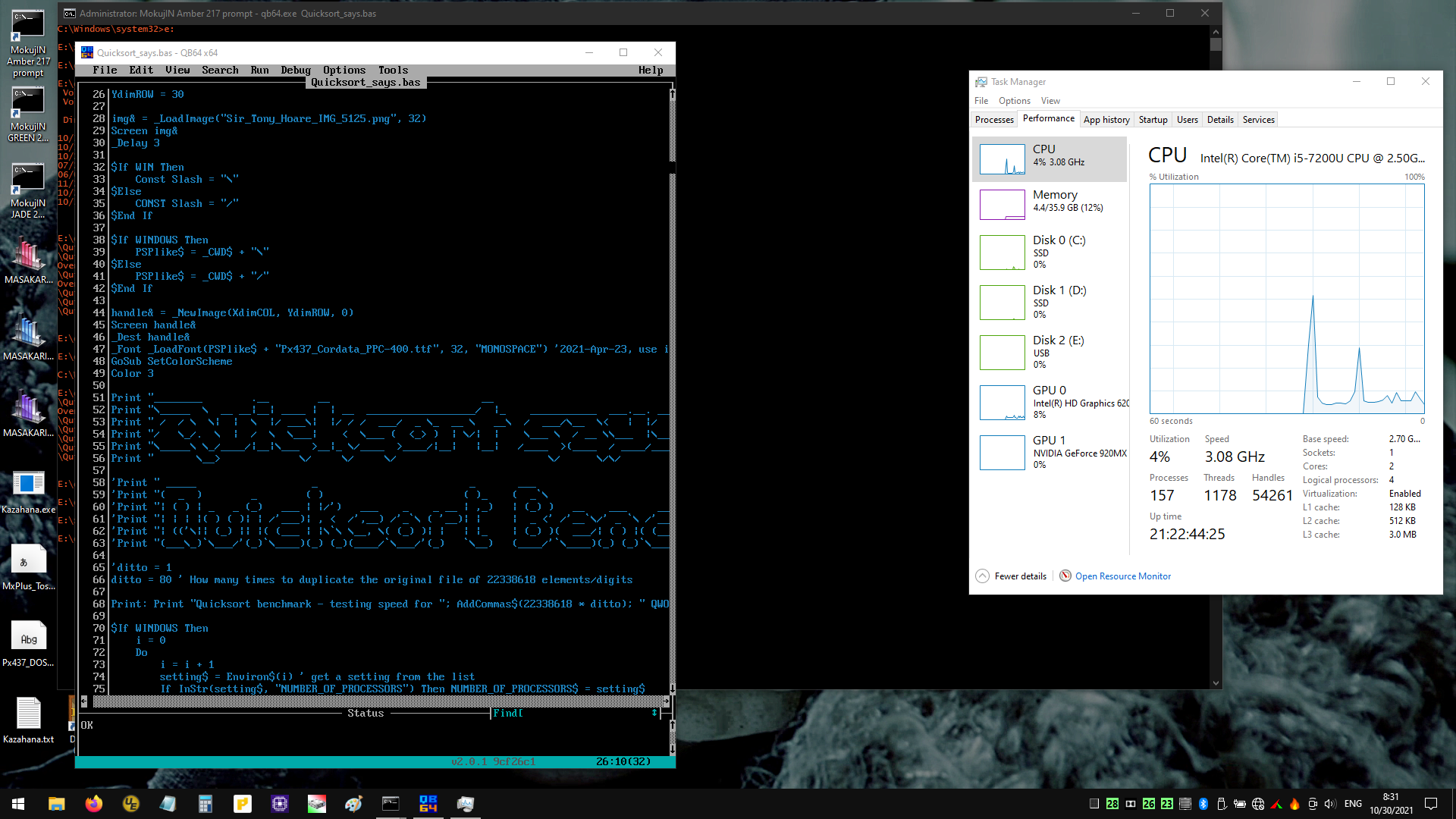Switch to Processes tab in Task Manager
This screenshot has width=1456, height=819.
click(994, 120)
